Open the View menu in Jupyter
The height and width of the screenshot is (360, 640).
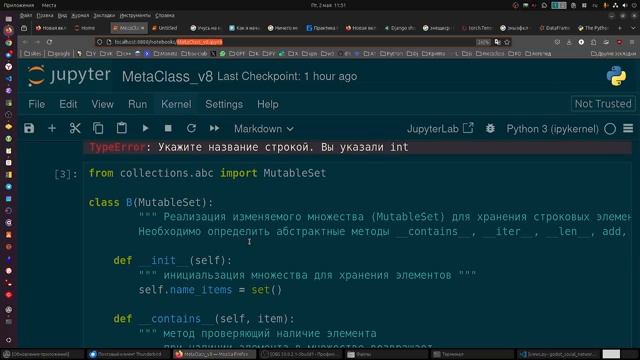pyautogui.click(x=102, y=104)
